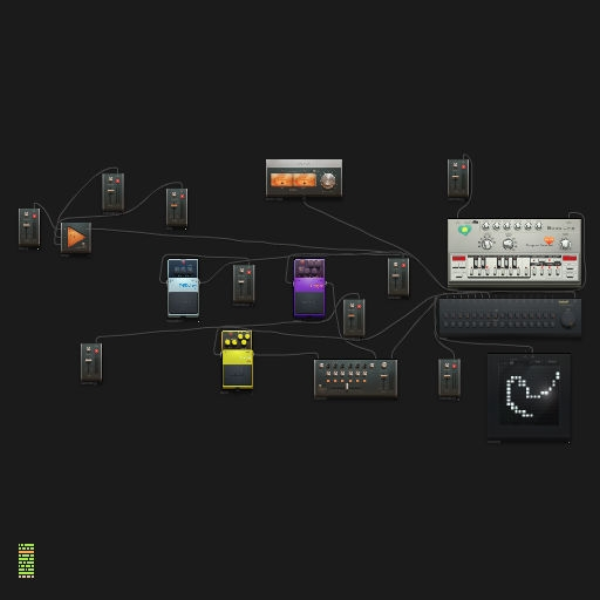Click the master fader on the small mixer's right side
This screenshot has height=600, width=600.
click(385, 377)
